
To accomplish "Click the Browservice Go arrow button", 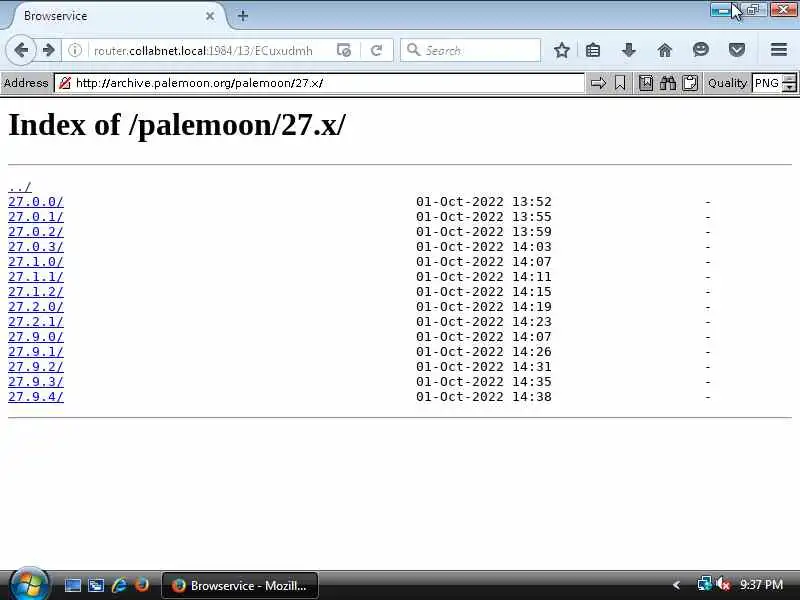I will (x=598, y=83).
